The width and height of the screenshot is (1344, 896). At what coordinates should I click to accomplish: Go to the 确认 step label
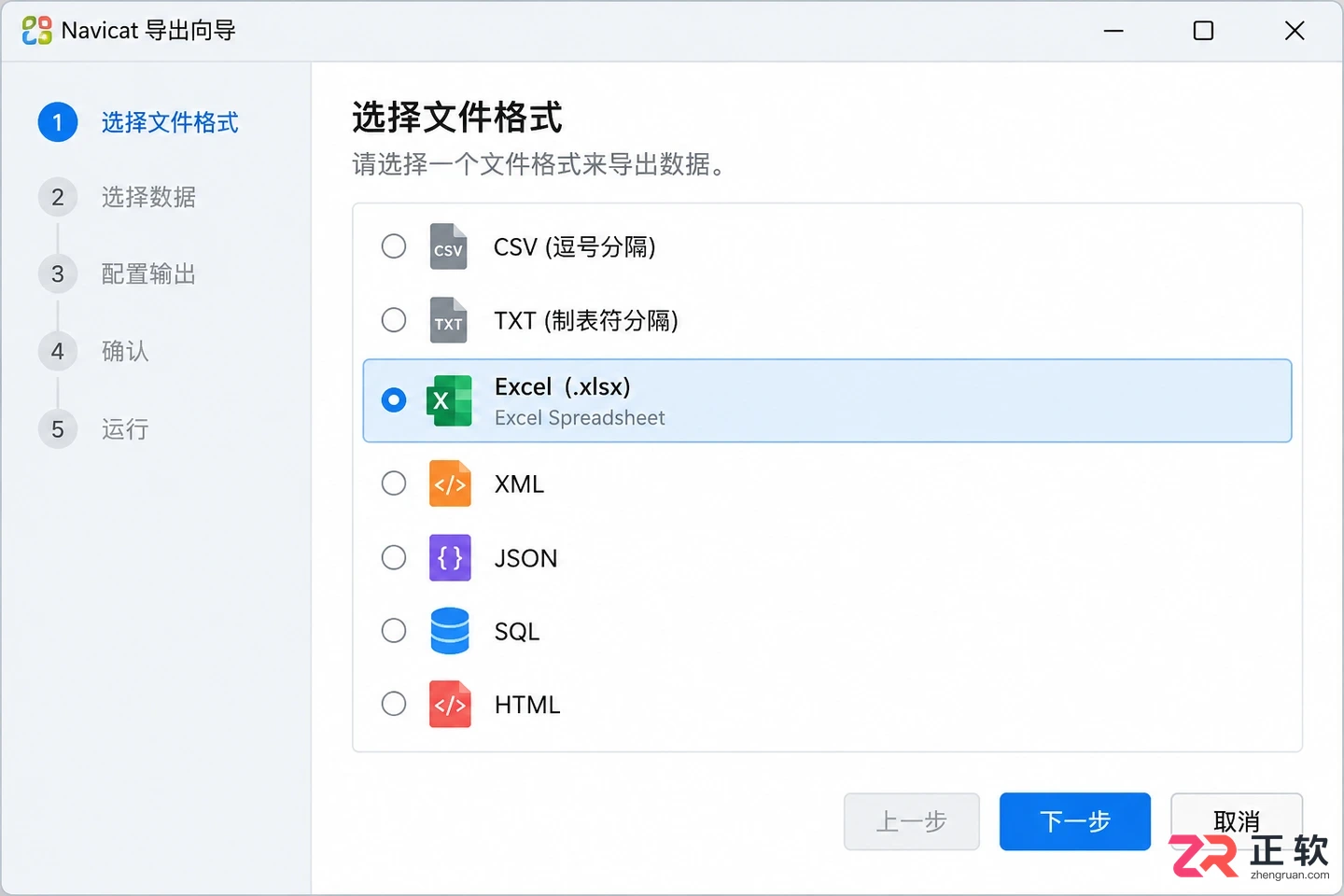125,351
